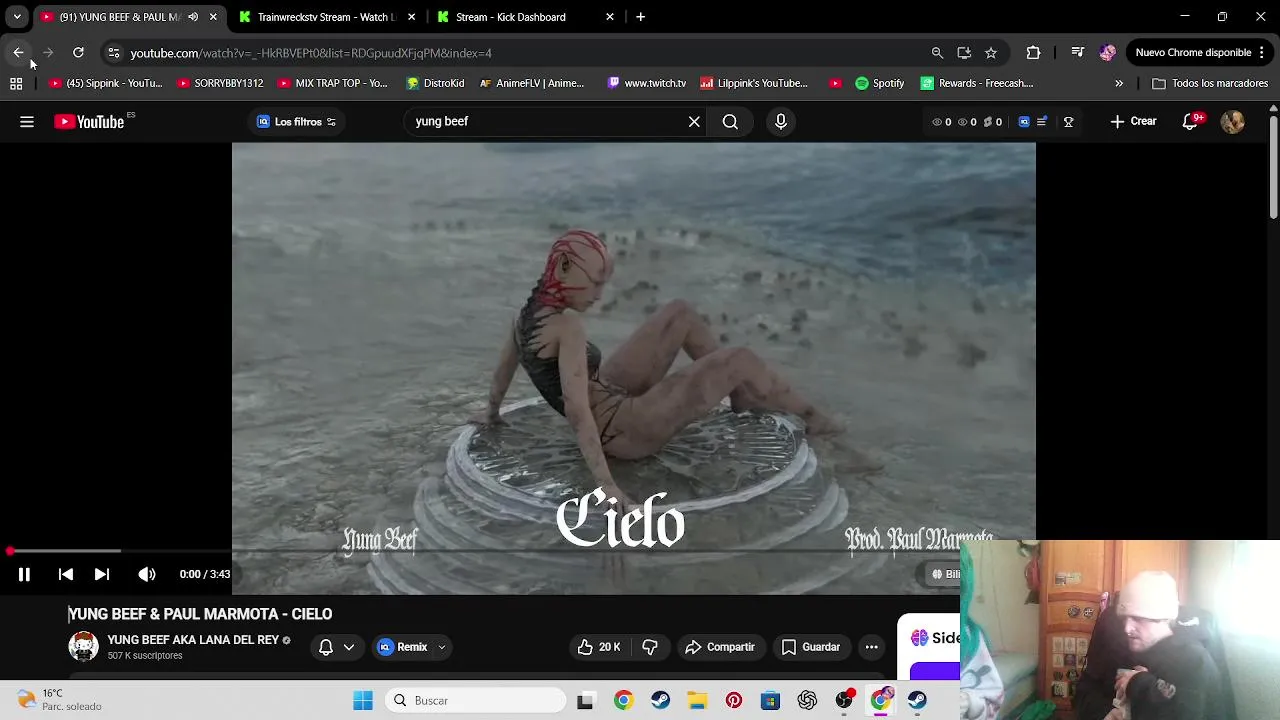The height and width of the screenshot is (720, 1280).
Task: Mute the YouTube tab via speaker icon
Action: (x=192, y=17)
